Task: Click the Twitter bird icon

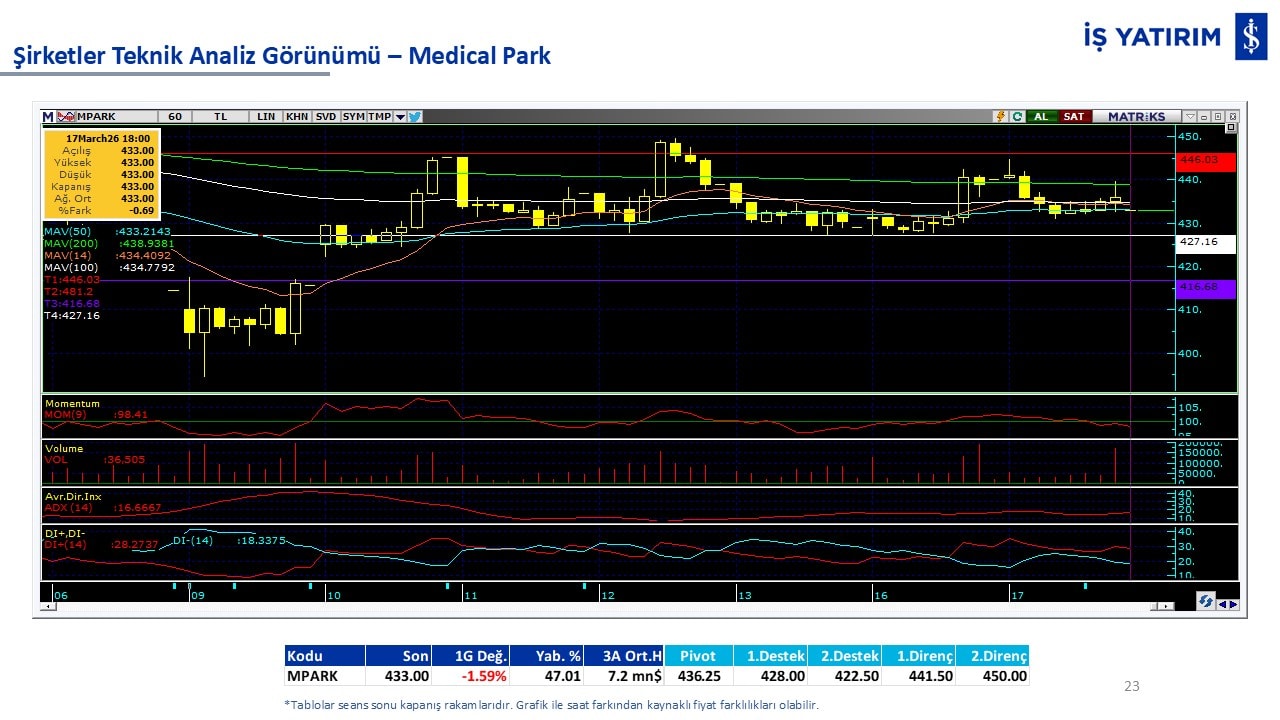Action: pyautogui.click(x=415, y=117)
